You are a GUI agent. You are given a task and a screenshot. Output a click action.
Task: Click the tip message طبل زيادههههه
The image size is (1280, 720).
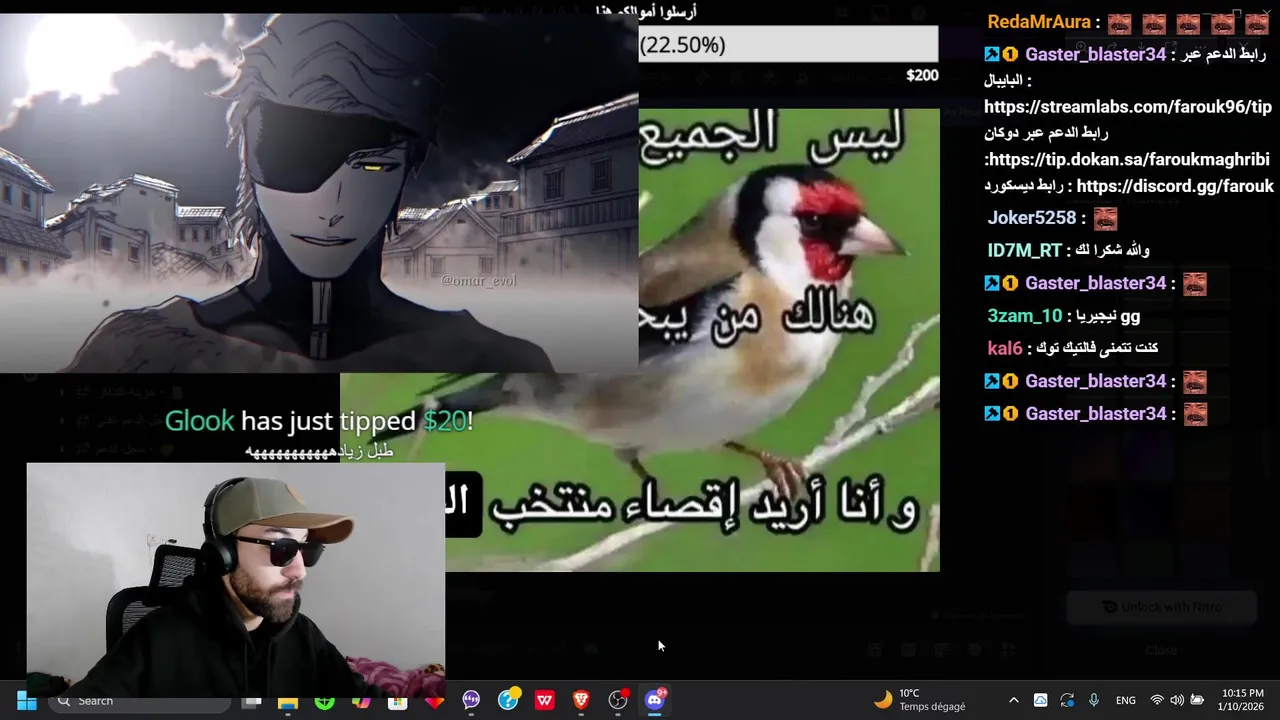point(319,451)
